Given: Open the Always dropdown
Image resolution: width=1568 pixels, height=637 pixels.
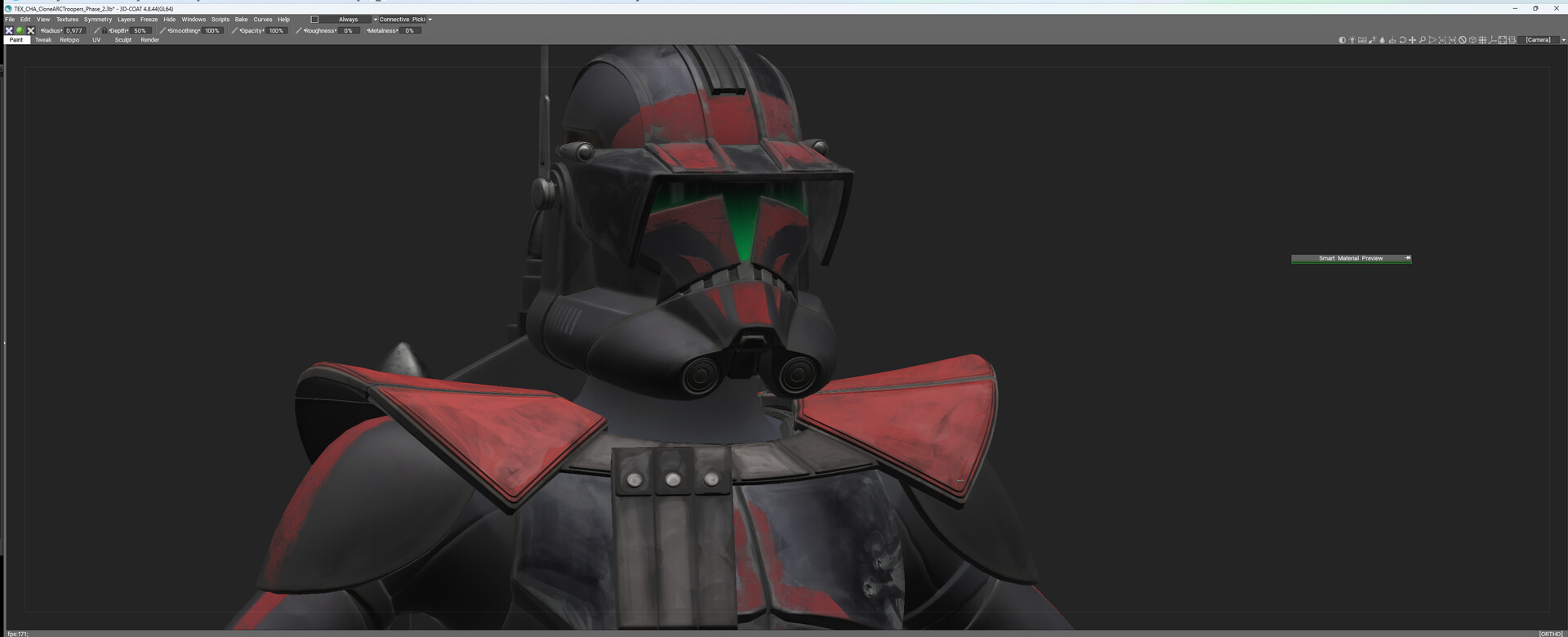Looking at the screenshot, I should pyautogui.click(x=349, y=20).
